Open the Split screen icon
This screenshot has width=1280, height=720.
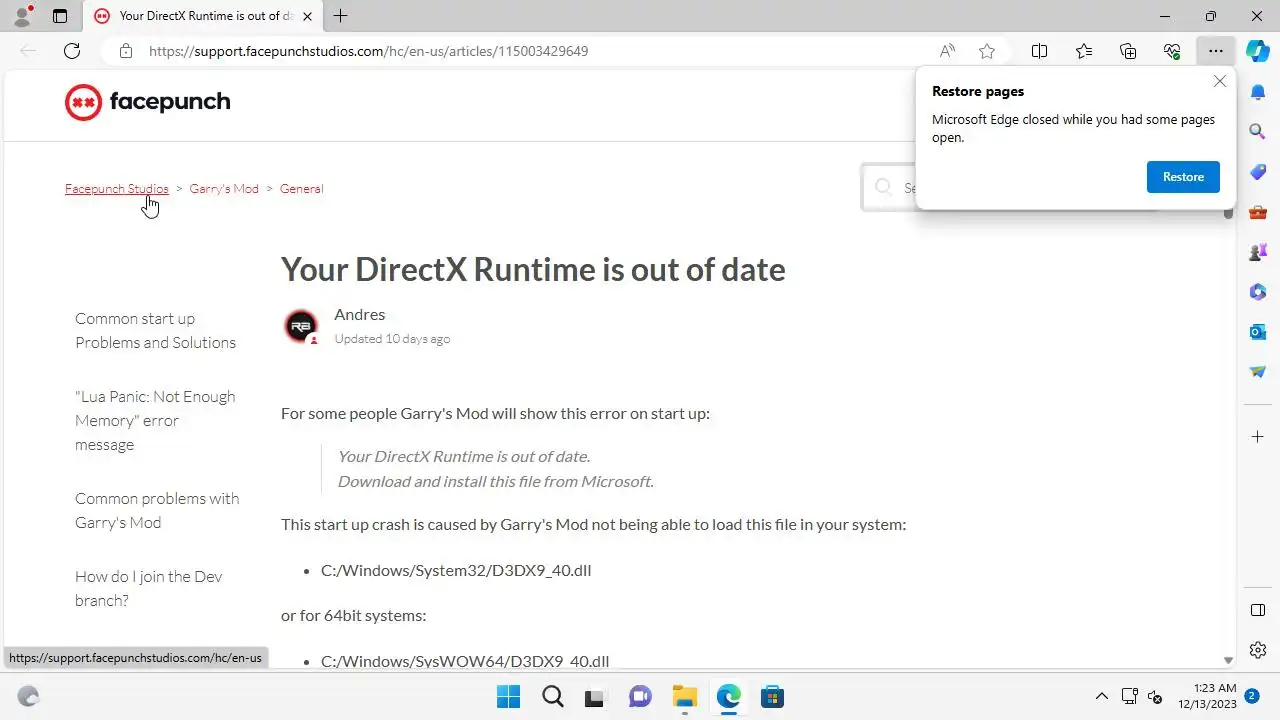pos(1039,51)
